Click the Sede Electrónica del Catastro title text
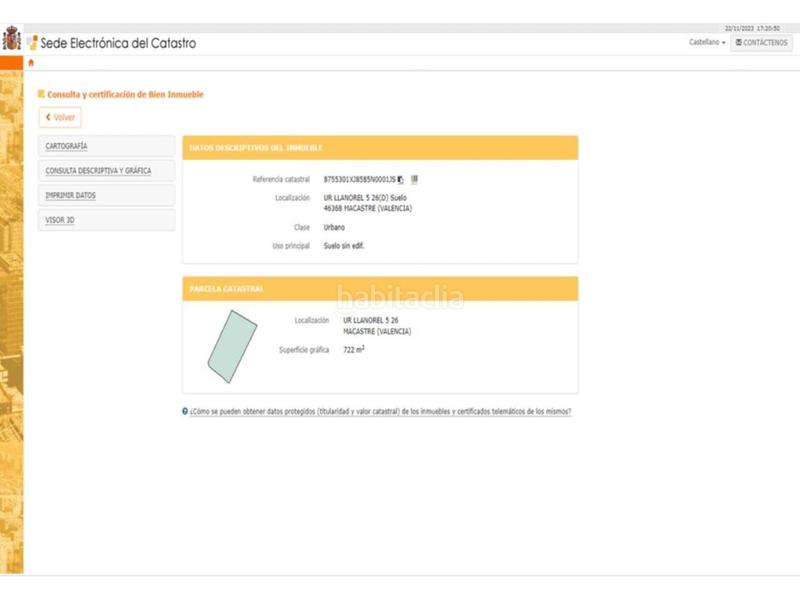 coord(118,43)
